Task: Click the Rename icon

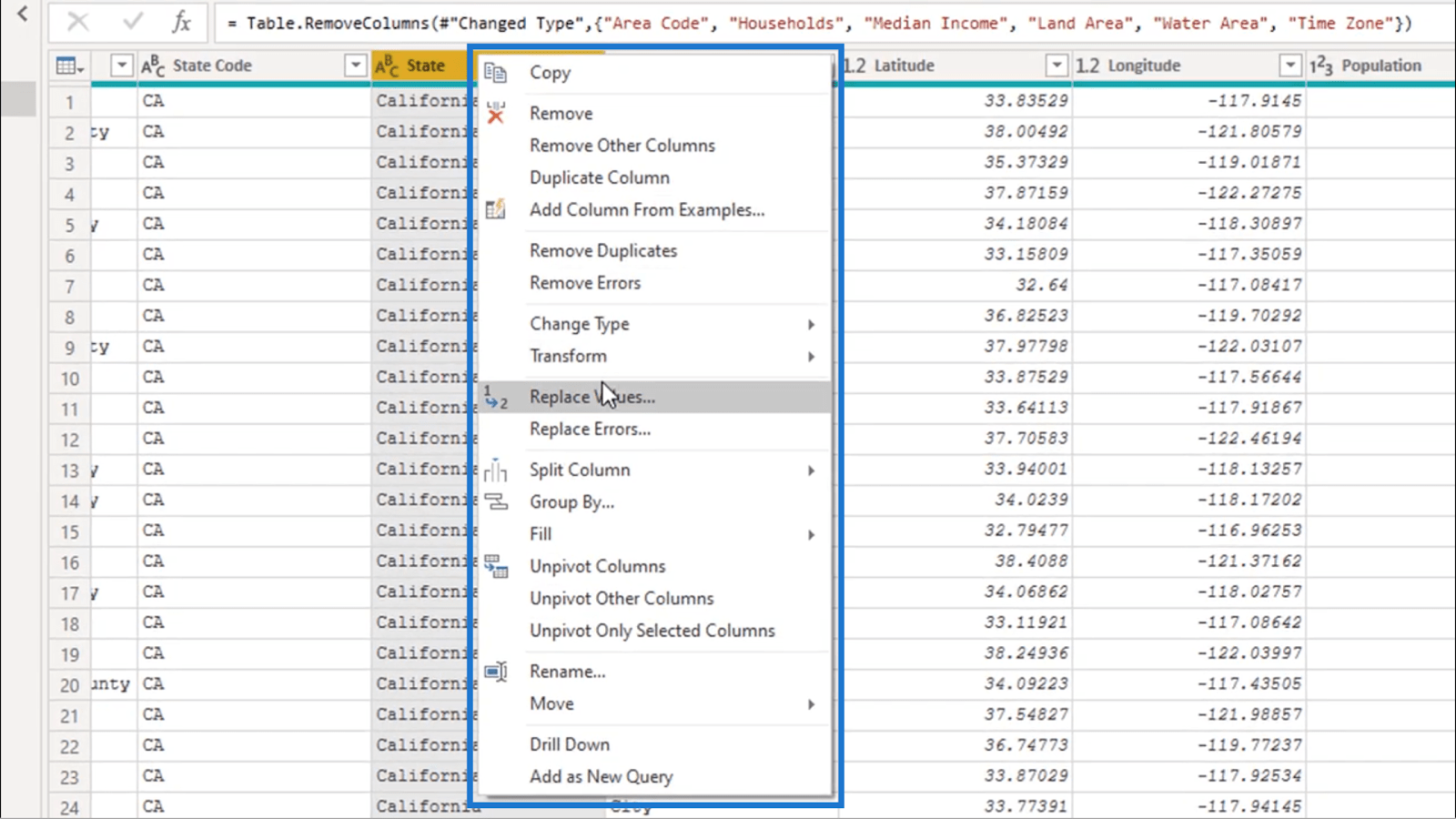Action: click(496, 672)
